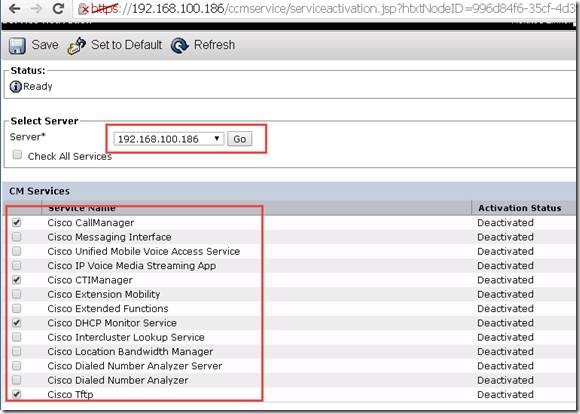The height and width of the screenshot is (414, 580).
Task: Open the Server dropdown 192.168.100.186
Action: coord(169,139)
